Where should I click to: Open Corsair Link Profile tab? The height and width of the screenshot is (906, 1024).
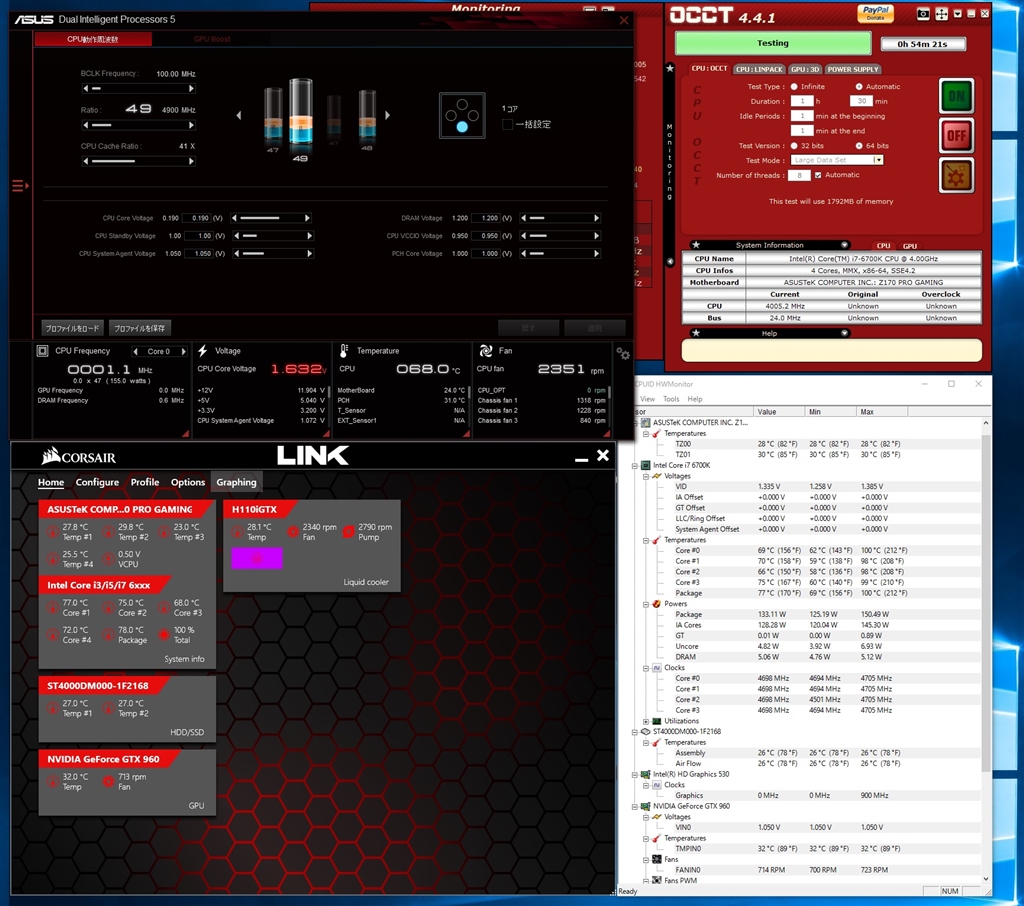[x=145, y=482]
